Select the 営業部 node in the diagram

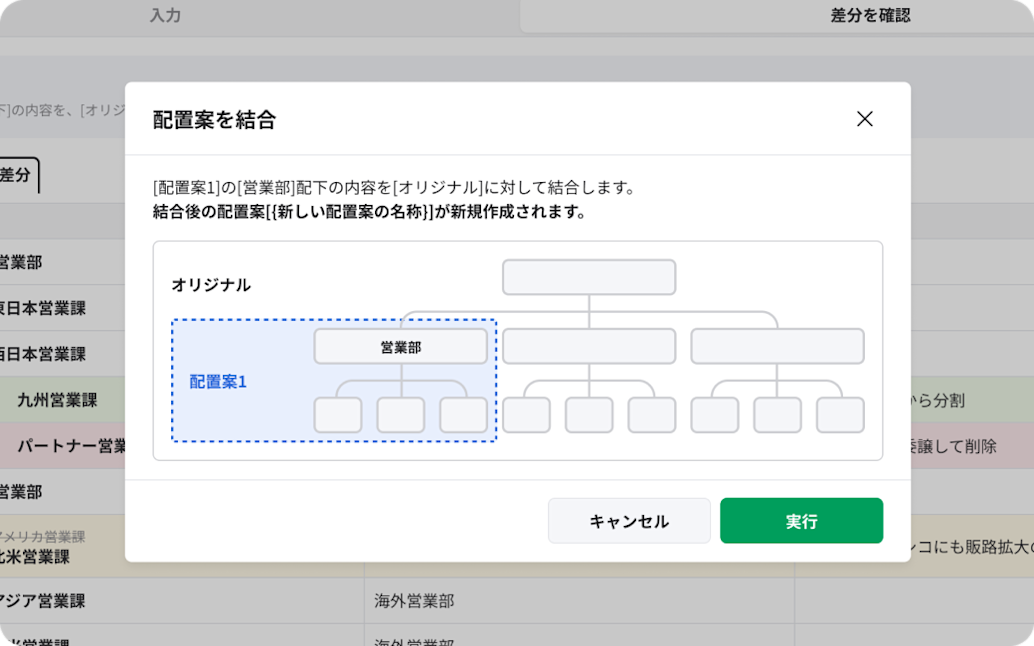point(400,346)
